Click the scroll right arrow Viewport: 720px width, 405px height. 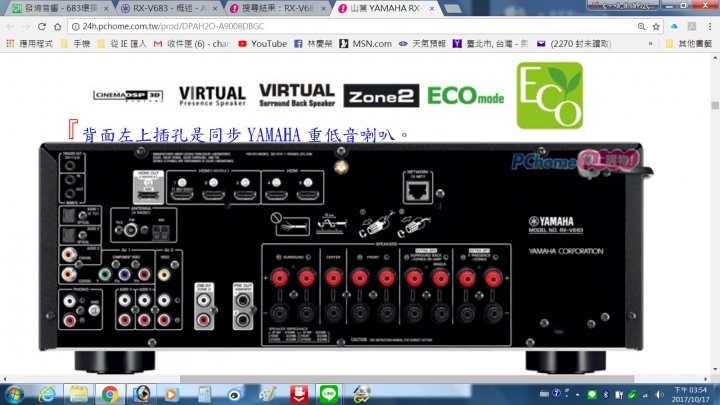[x=707, y=379]
